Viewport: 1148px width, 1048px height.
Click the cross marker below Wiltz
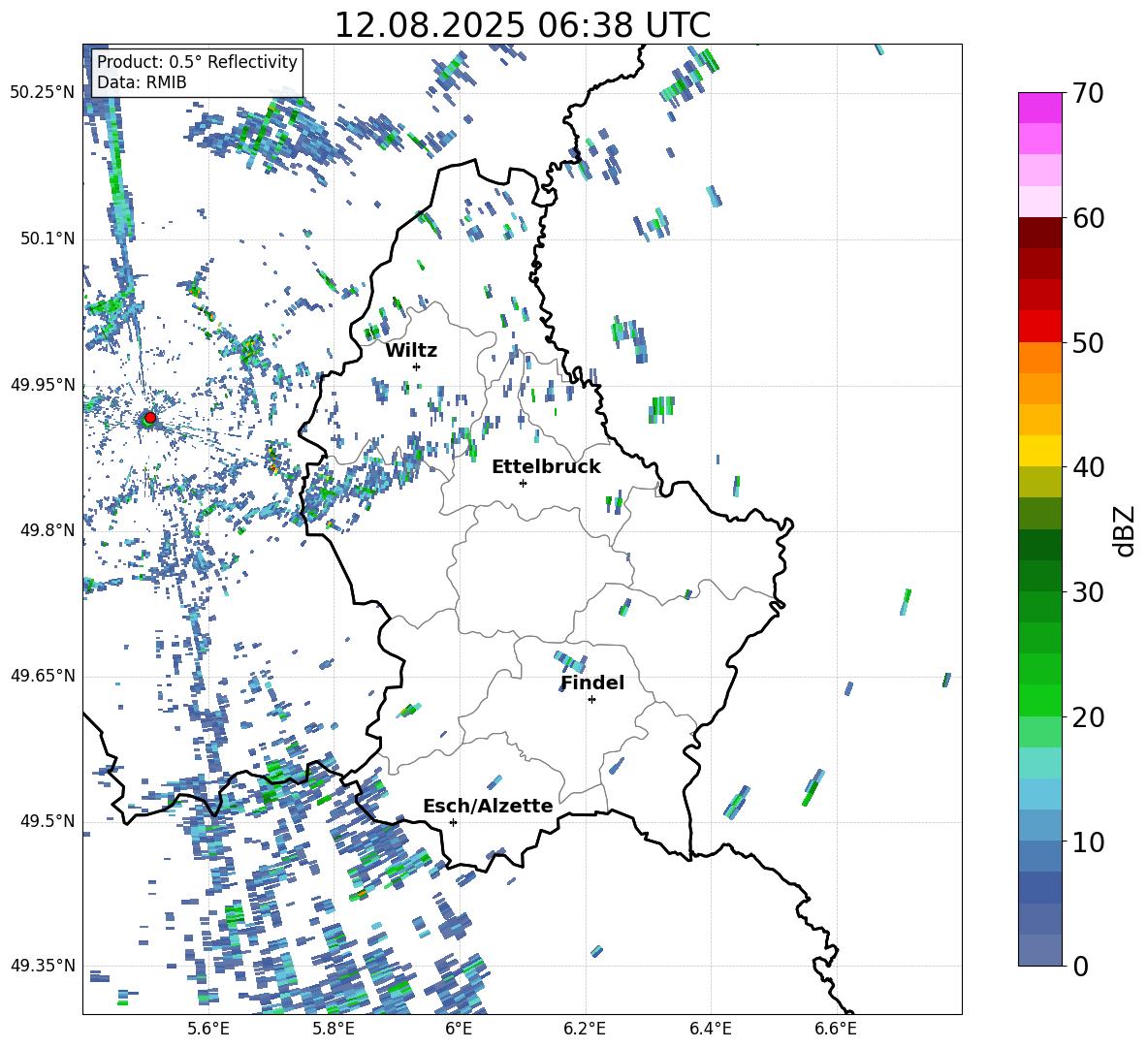point(417,366)
